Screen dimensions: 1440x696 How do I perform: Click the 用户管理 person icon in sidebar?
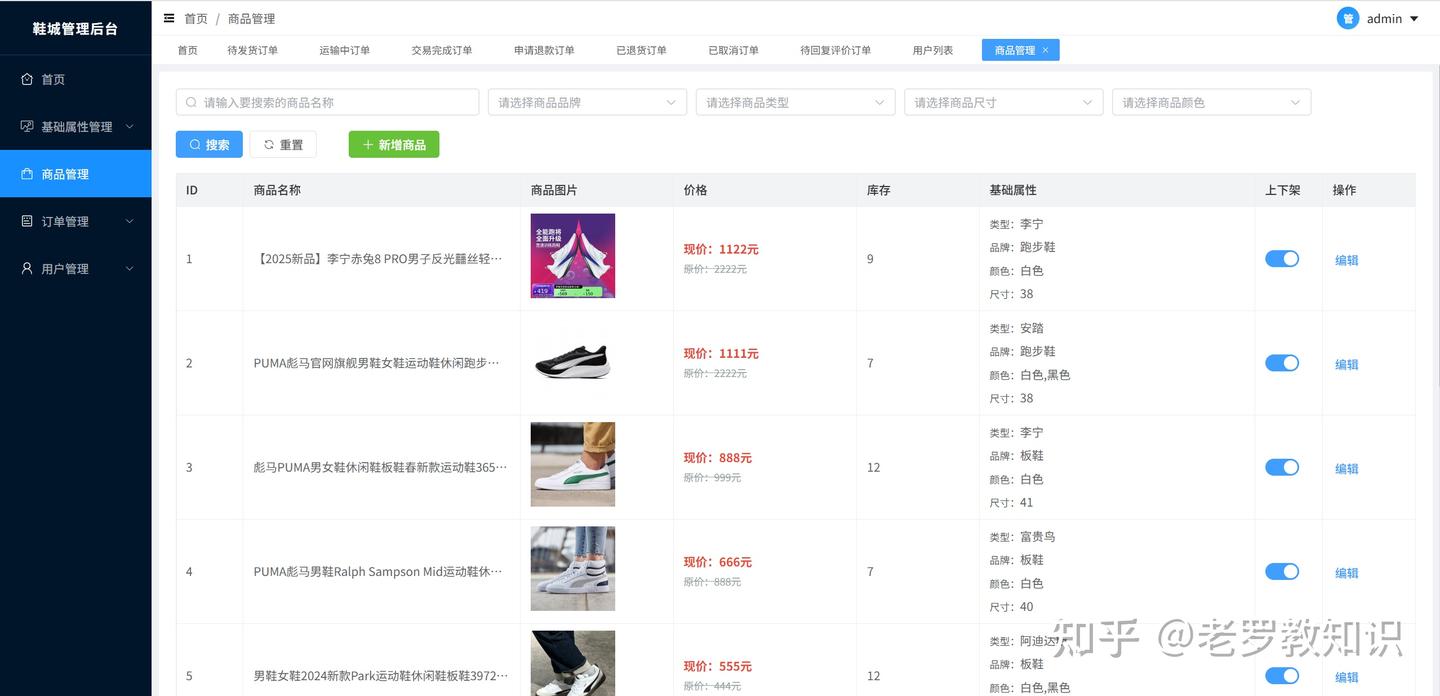pos(27,268)
